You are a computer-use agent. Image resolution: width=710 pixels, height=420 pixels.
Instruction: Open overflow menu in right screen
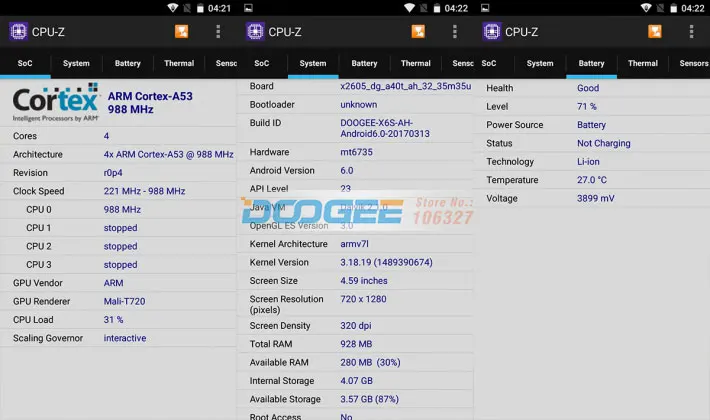pyautogui.click(x=691, y=32)
